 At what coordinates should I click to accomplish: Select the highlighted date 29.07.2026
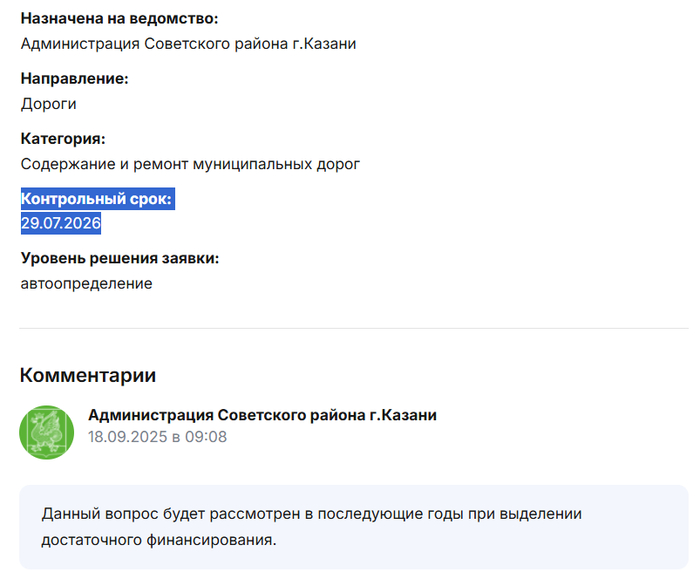(61, 224)
